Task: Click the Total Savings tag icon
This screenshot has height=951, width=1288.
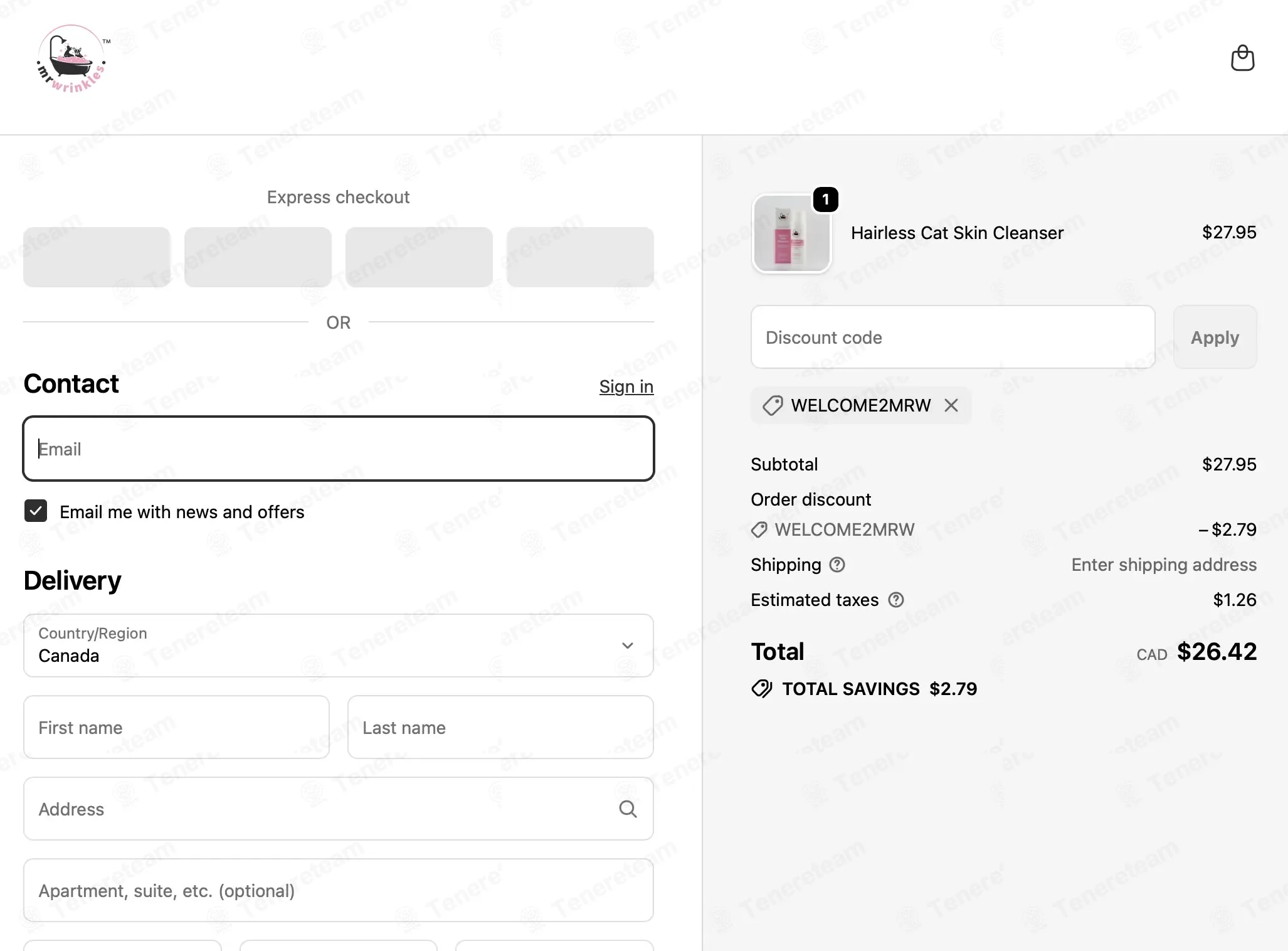Action: tap(762, 689)
